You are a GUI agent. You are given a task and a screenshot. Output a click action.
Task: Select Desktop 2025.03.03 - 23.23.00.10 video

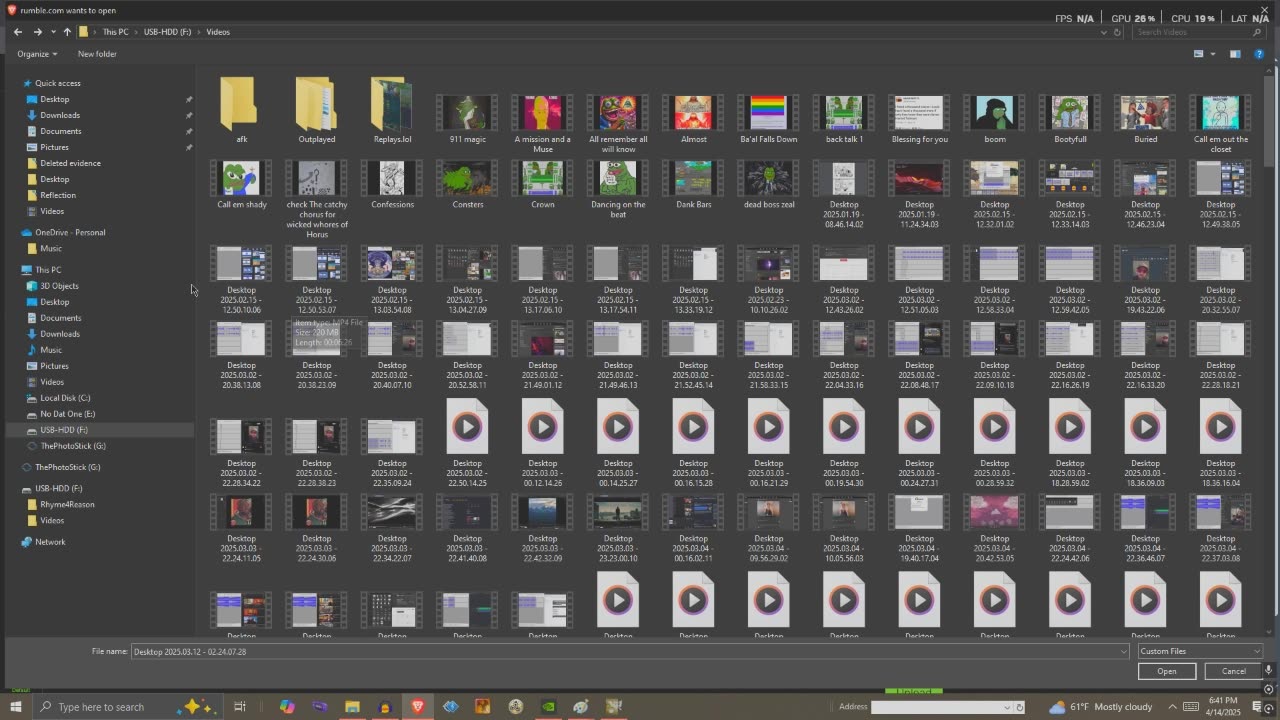(618, 530)
